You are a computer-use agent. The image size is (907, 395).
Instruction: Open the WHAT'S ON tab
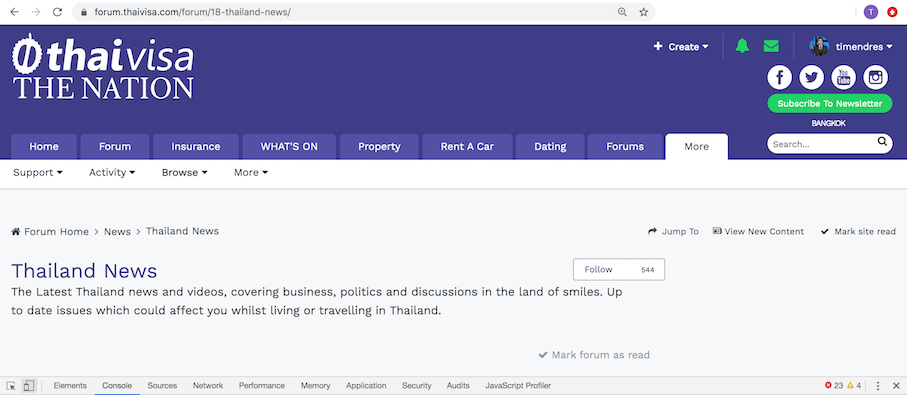point(289,146)
